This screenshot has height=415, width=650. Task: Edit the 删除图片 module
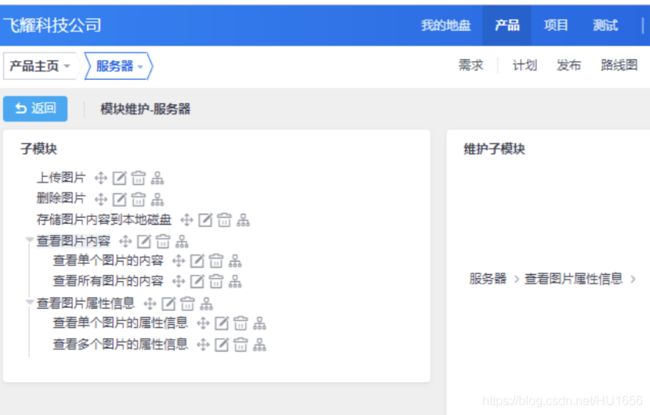[119, 199]
